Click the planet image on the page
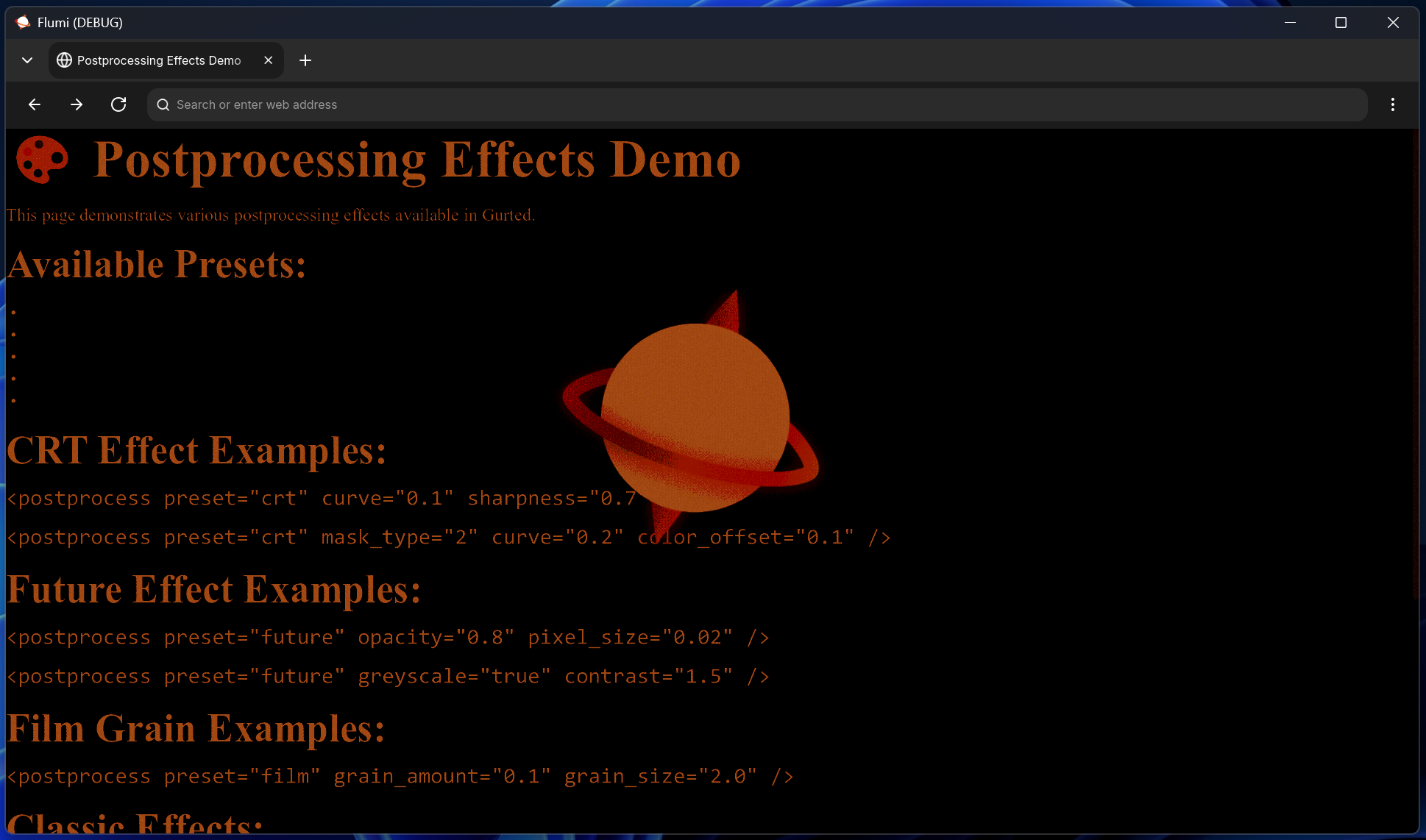 click(x=695, y=416)
